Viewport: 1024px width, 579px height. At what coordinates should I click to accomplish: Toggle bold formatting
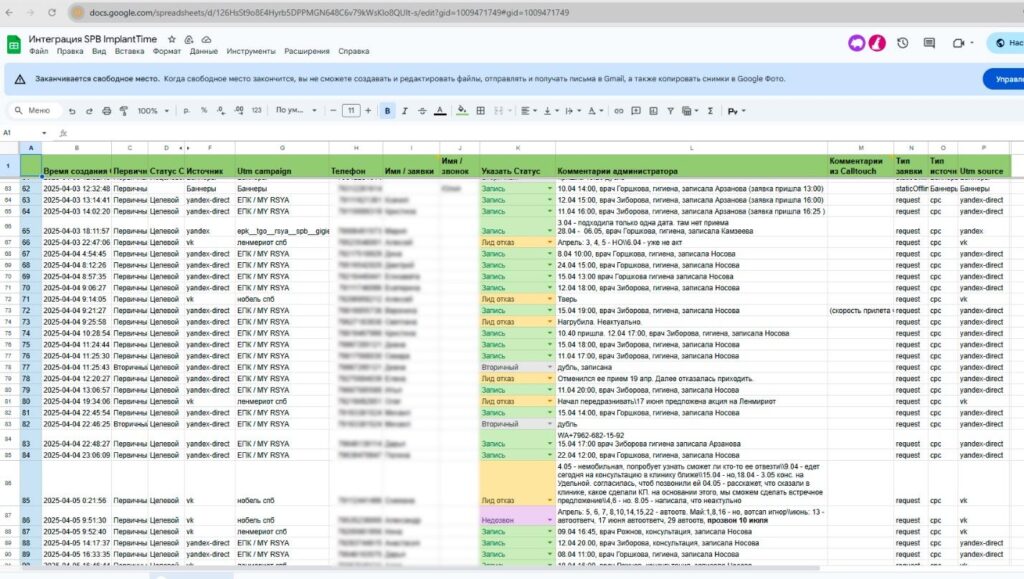(x=387, y=111)
